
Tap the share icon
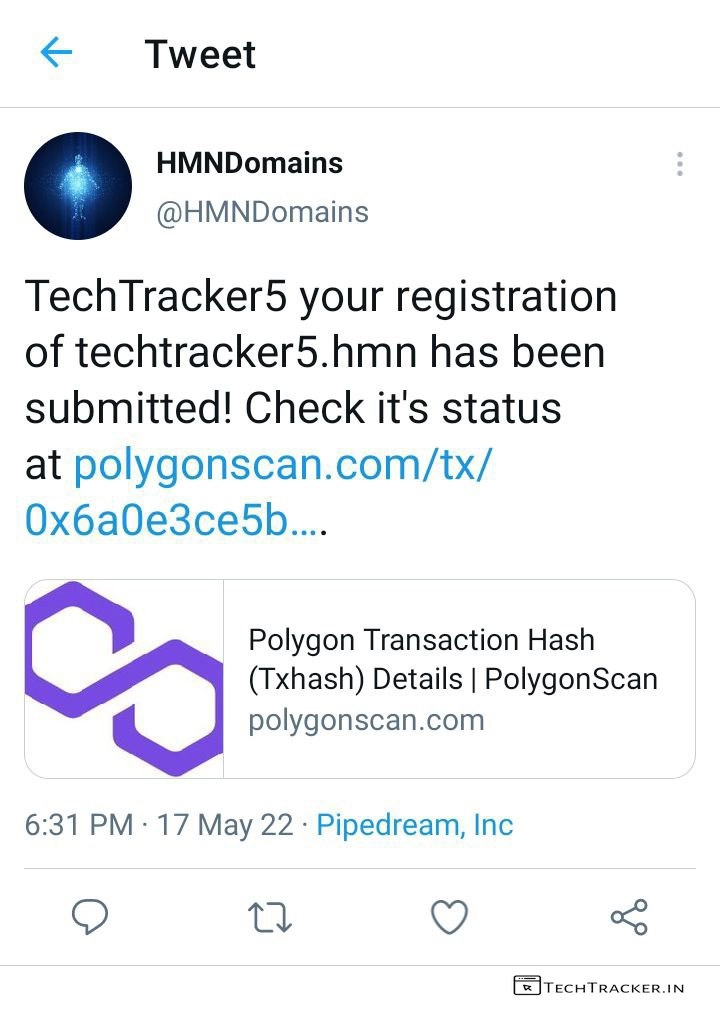coord(629,916)
